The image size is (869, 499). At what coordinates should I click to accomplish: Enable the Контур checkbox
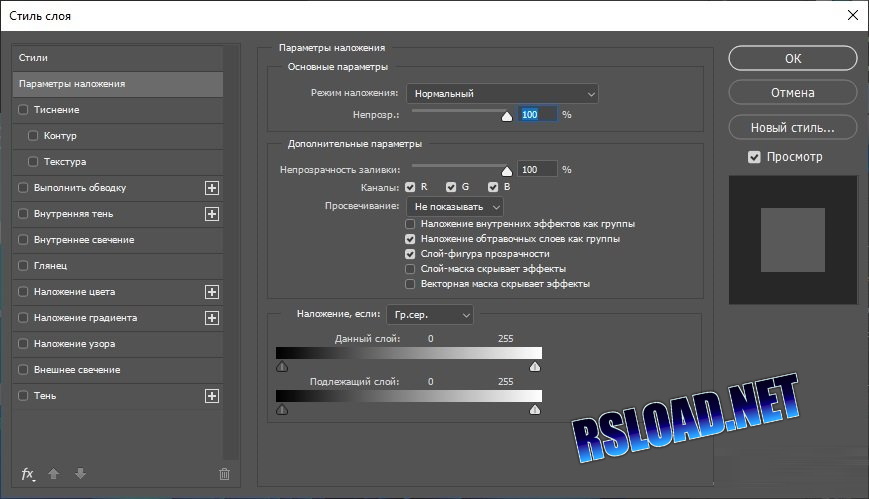[x=33, y=136]
